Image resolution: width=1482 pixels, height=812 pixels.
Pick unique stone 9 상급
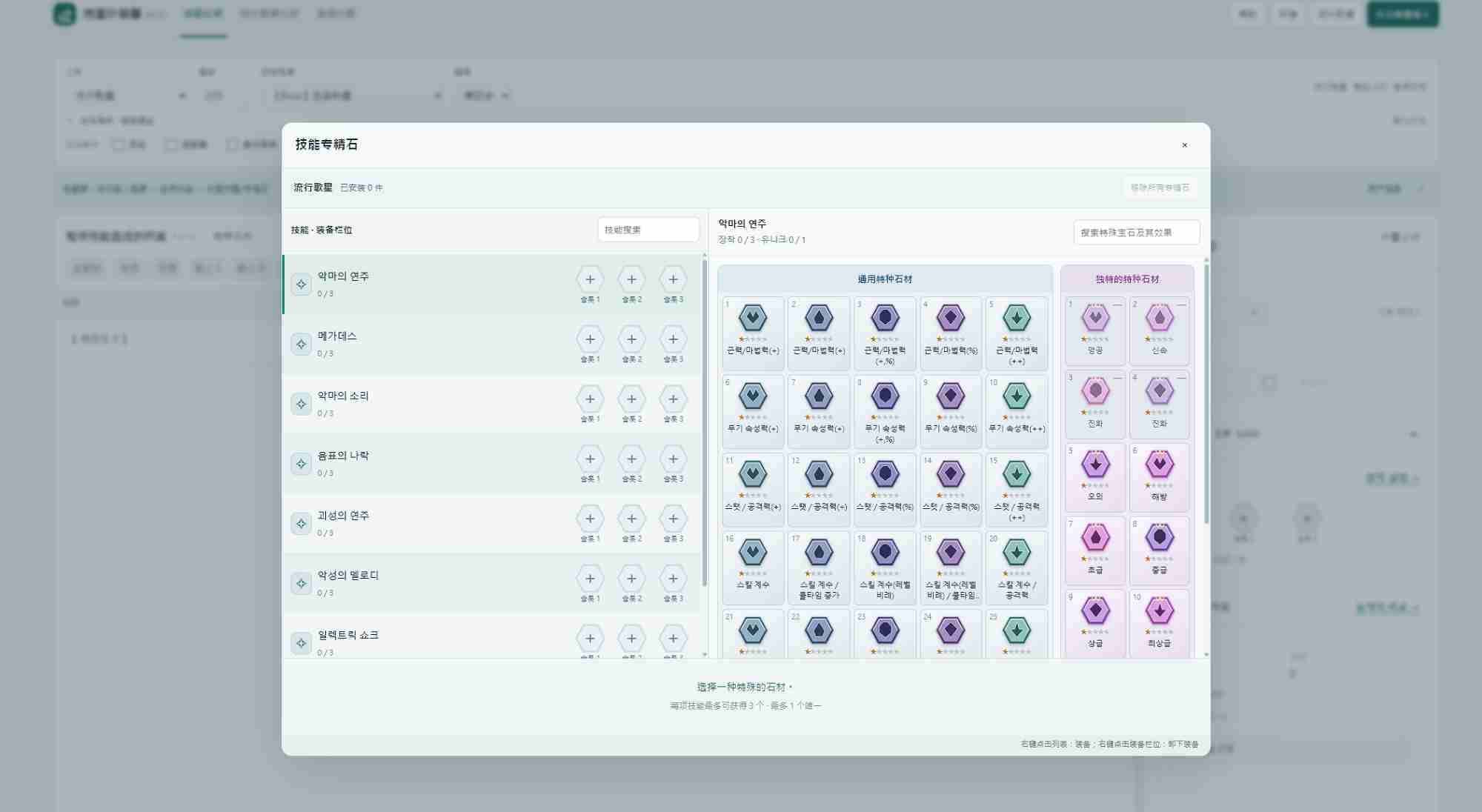tap(1095, 623)
